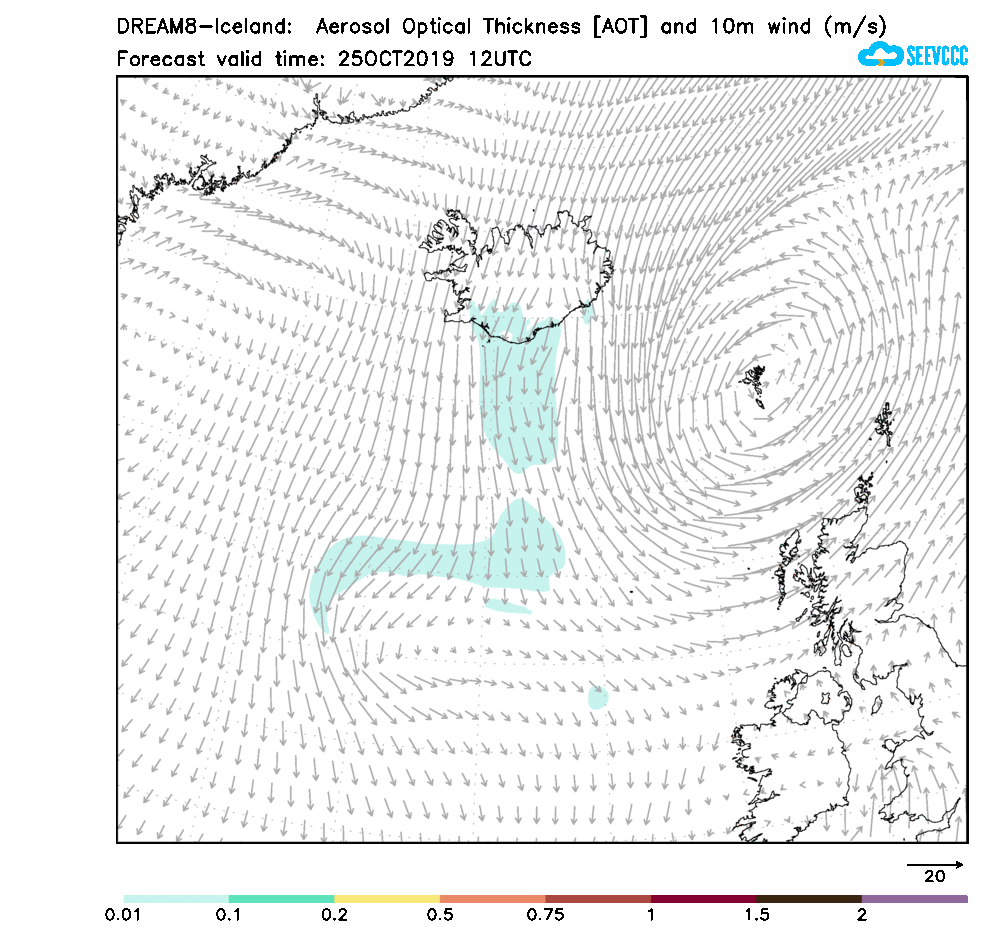Select the dark maroon color scale segment

(703, 899)
